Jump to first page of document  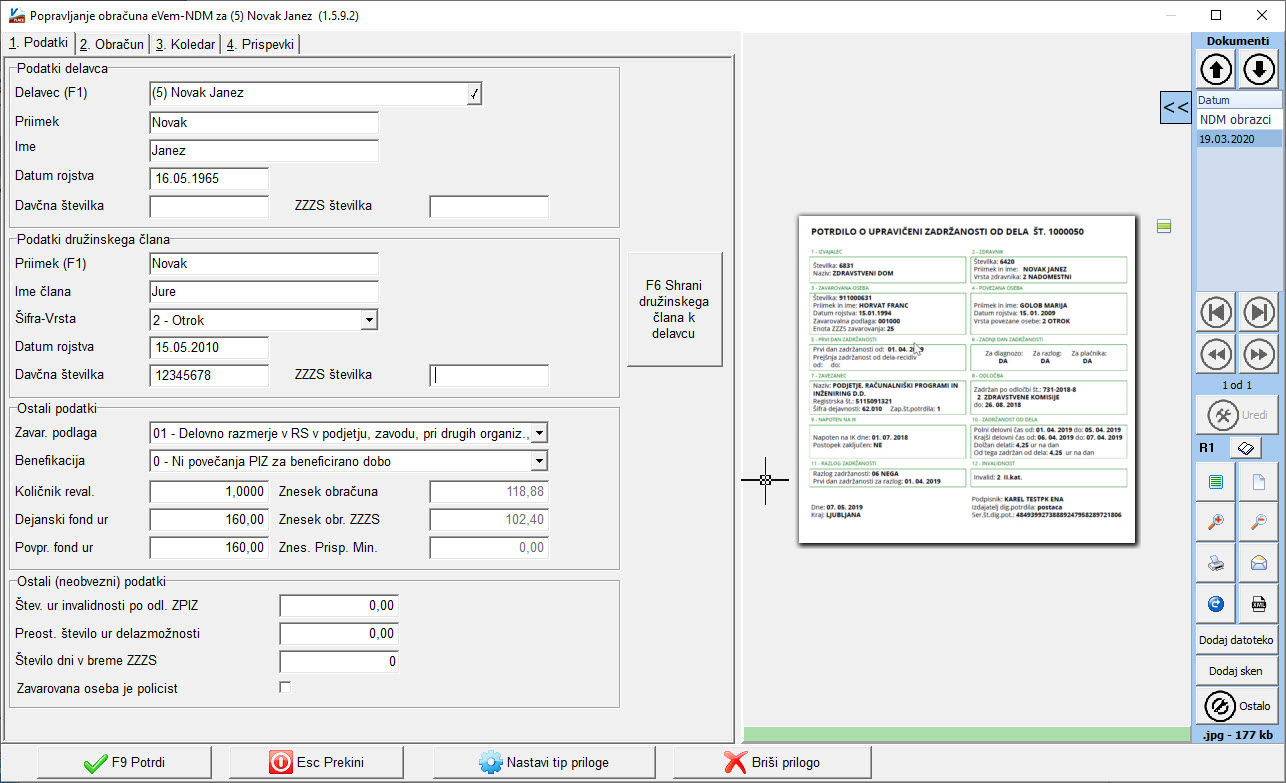(1217, 312)
